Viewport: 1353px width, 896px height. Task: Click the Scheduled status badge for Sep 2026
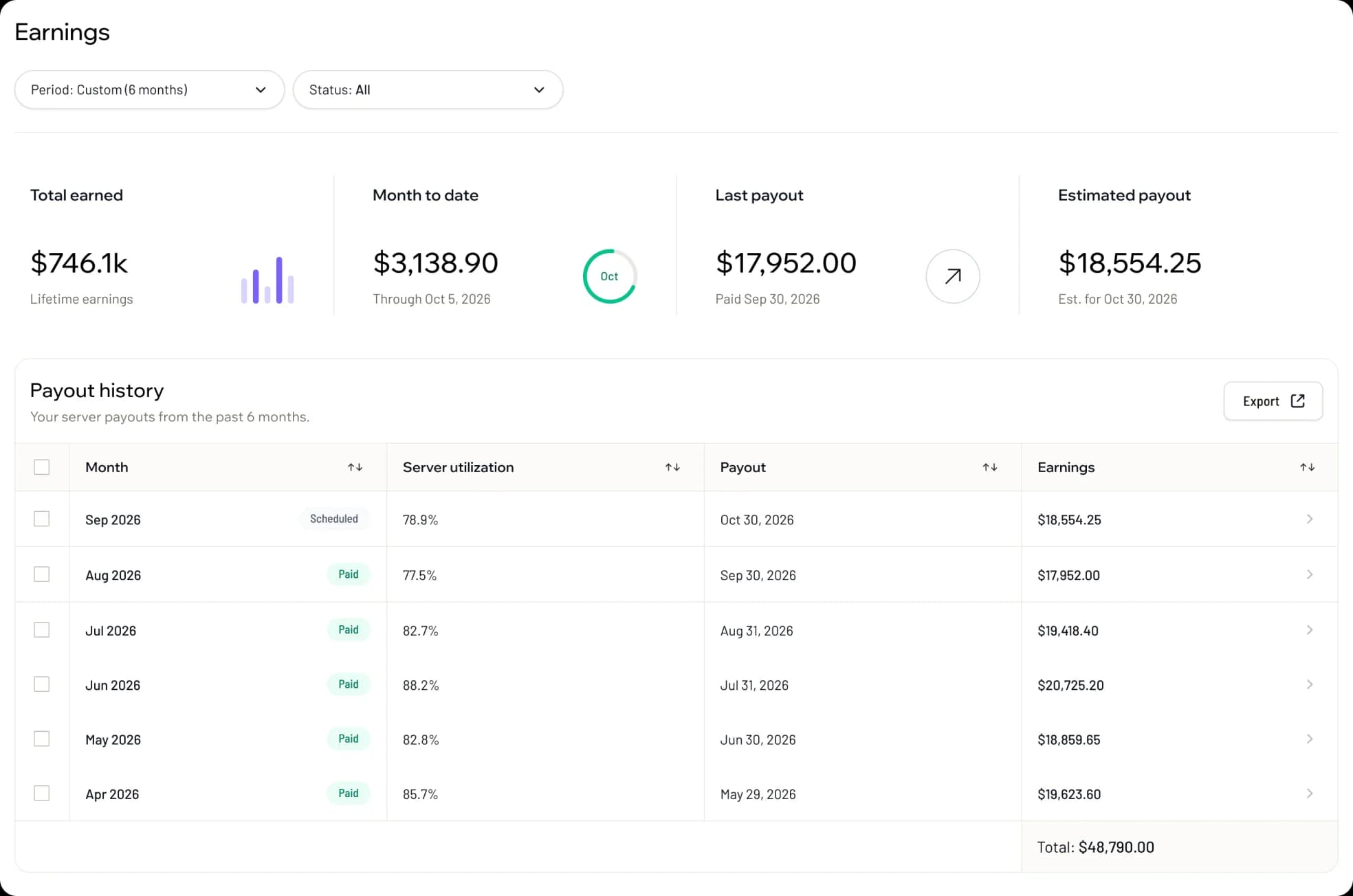pyautogui.click(x=334, y=519)
